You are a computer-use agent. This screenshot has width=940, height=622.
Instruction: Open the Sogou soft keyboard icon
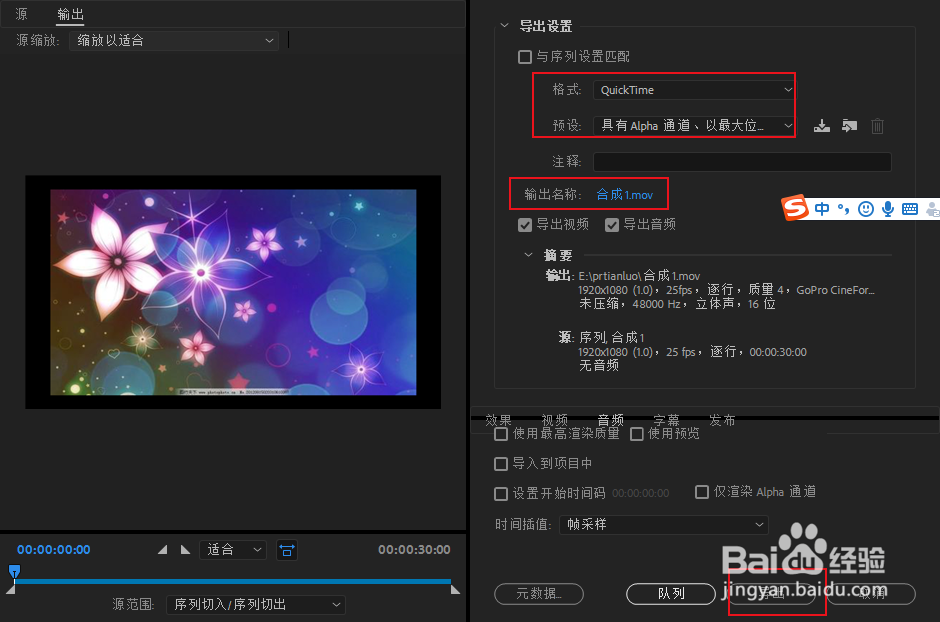pos(909,209)
